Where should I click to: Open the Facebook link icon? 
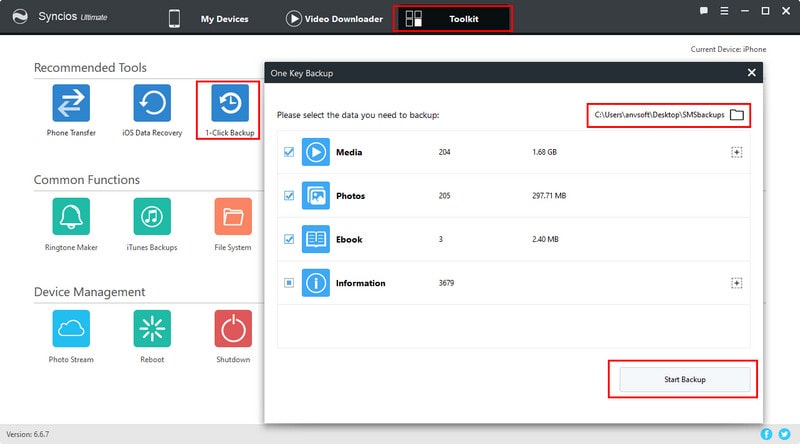[x=767, y=434]
